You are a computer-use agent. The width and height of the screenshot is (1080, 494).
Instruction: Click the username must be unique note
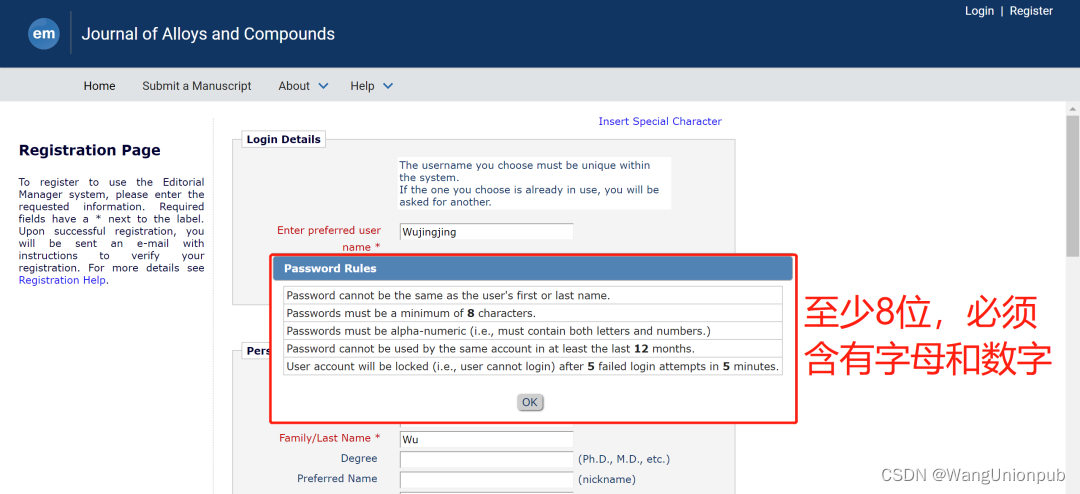click(x=534, y=183)
